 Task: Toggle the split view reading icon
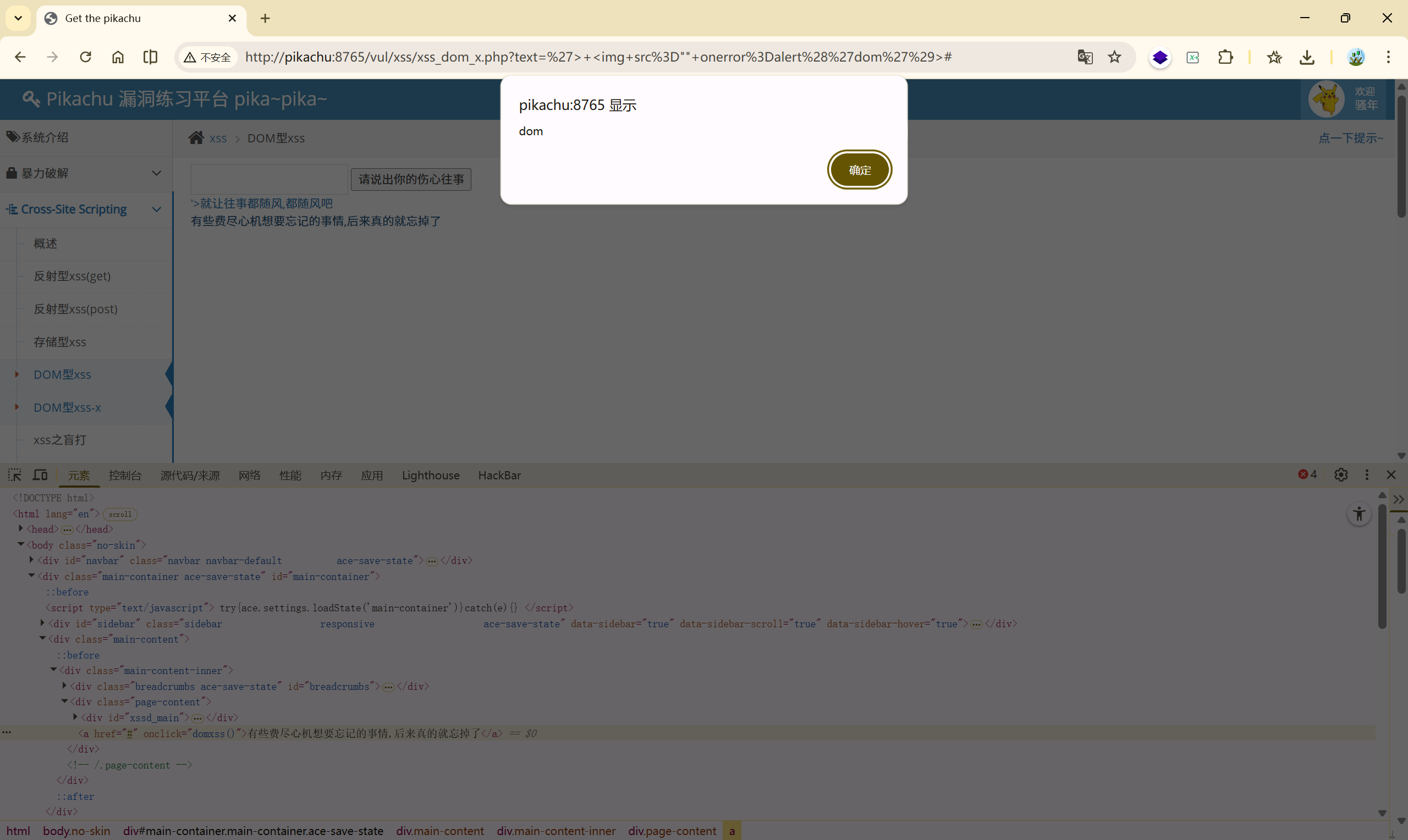click(x=150, y=57)
